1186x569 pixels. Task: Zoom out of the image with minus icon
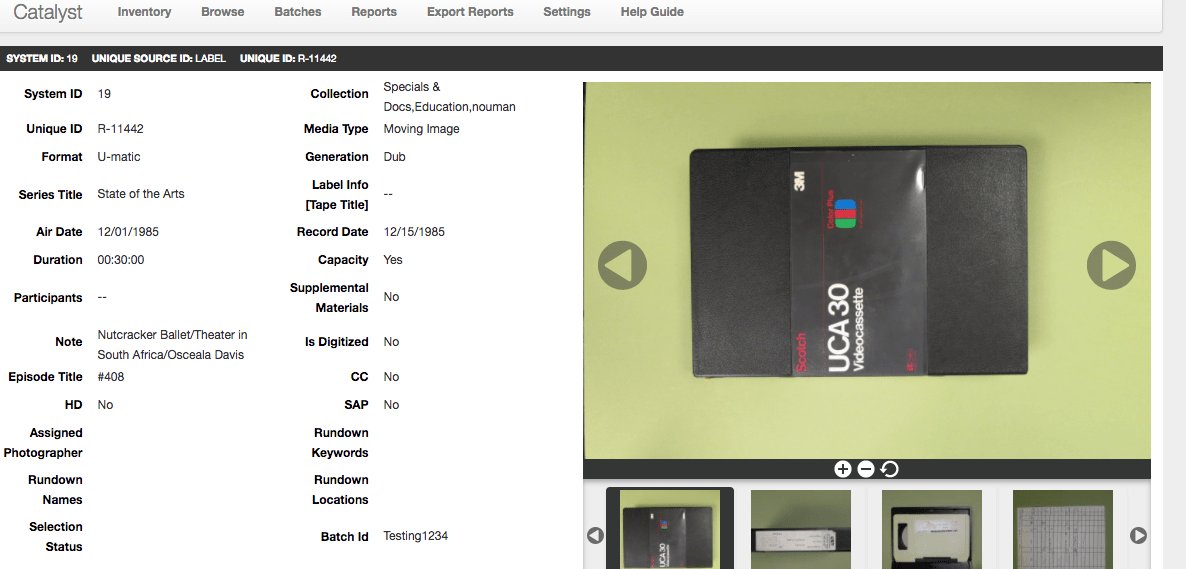point(866,469)
